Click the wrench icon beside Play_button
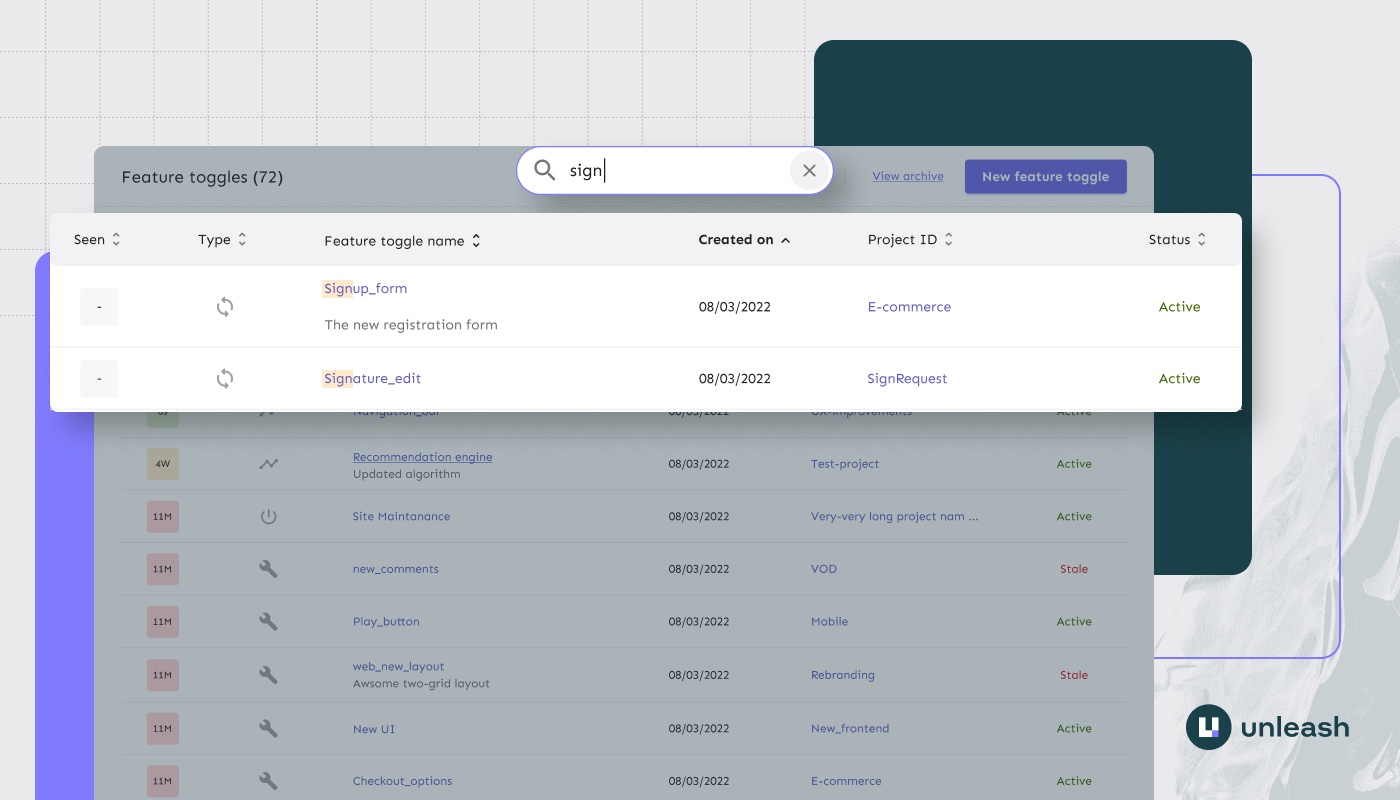Image resolution: width=1400 pixels, height=800 pixels. point(267,621)
